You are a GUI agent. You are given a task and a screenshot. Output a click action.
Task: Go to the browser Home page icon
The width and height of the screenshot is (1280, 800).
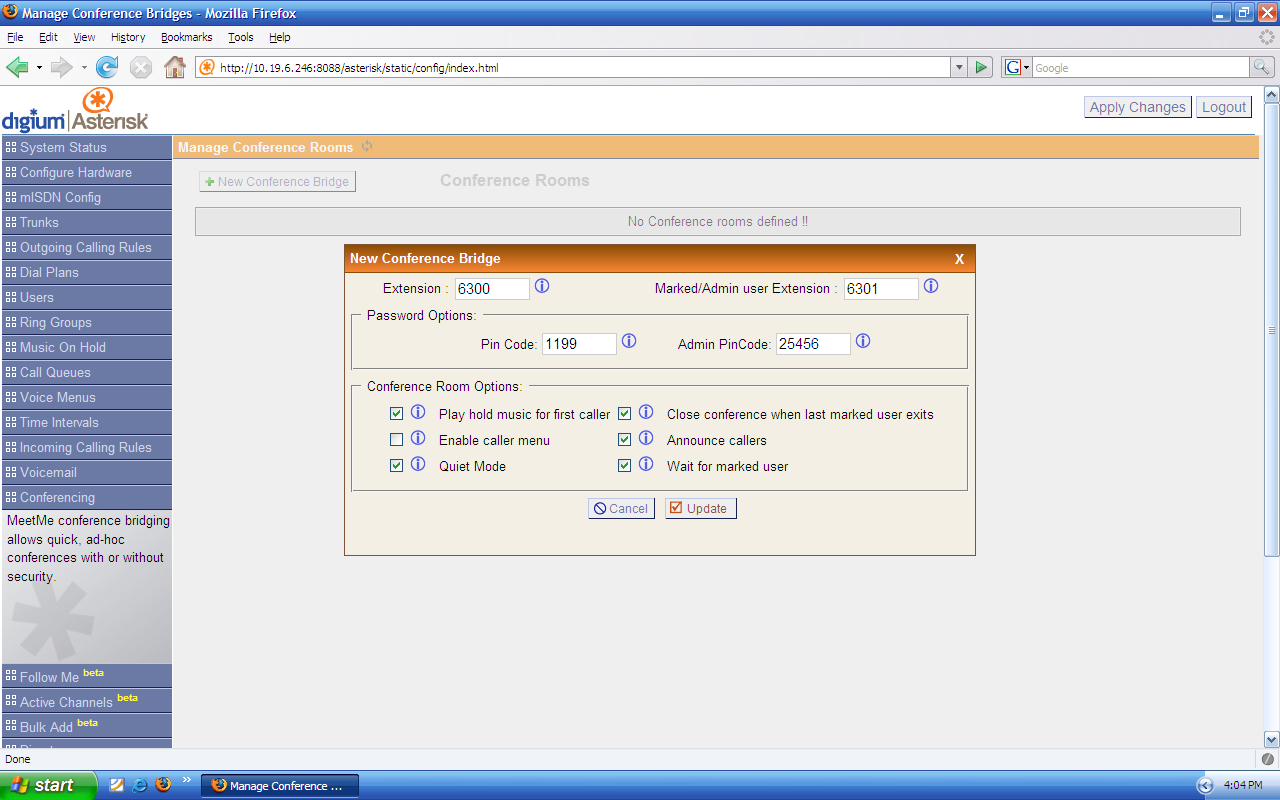(x=174, y=67)
